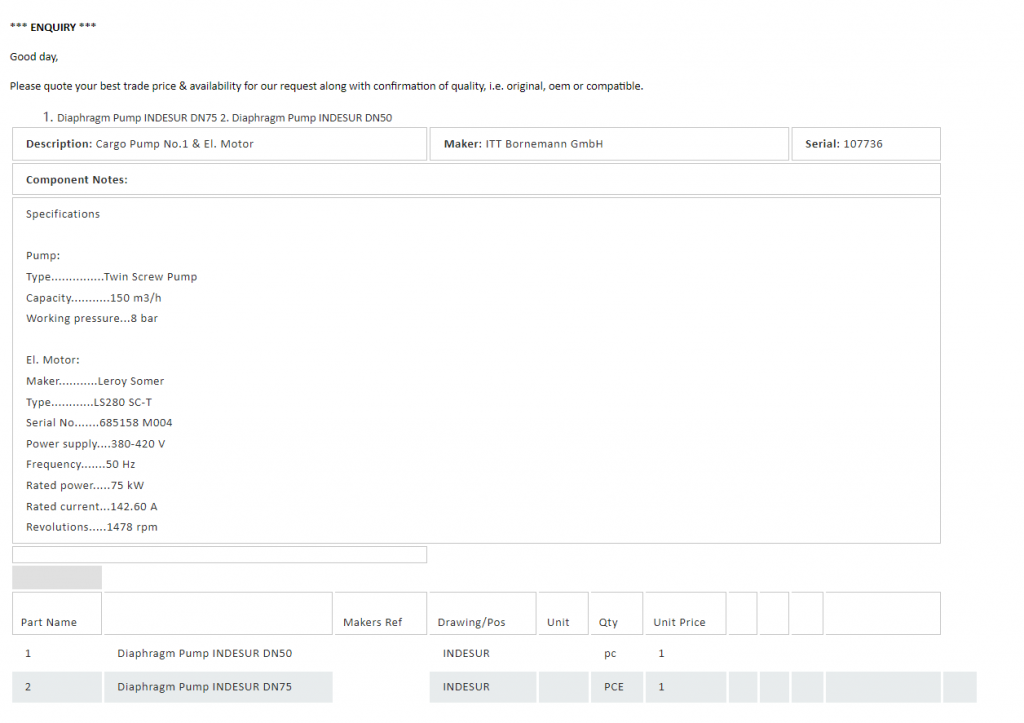The width and height of the screenshot is (1024, 723).
Task: Select the Component Notes row
Action: (476, 180)
